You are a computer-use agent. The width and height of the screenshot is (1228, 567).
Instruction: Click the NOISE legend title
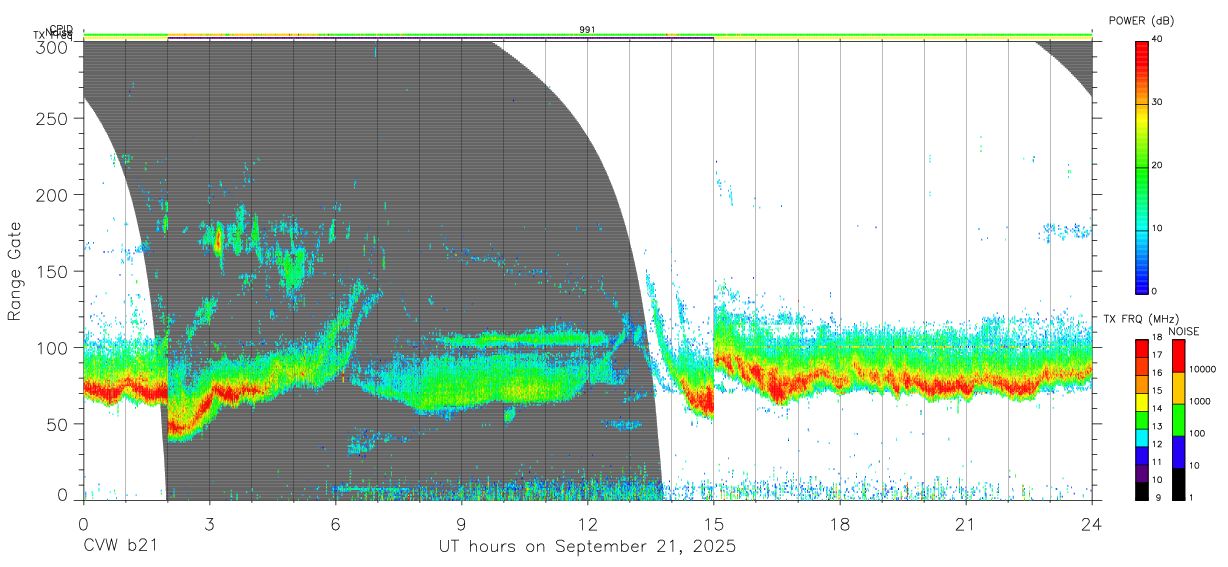click(1183, 331)
